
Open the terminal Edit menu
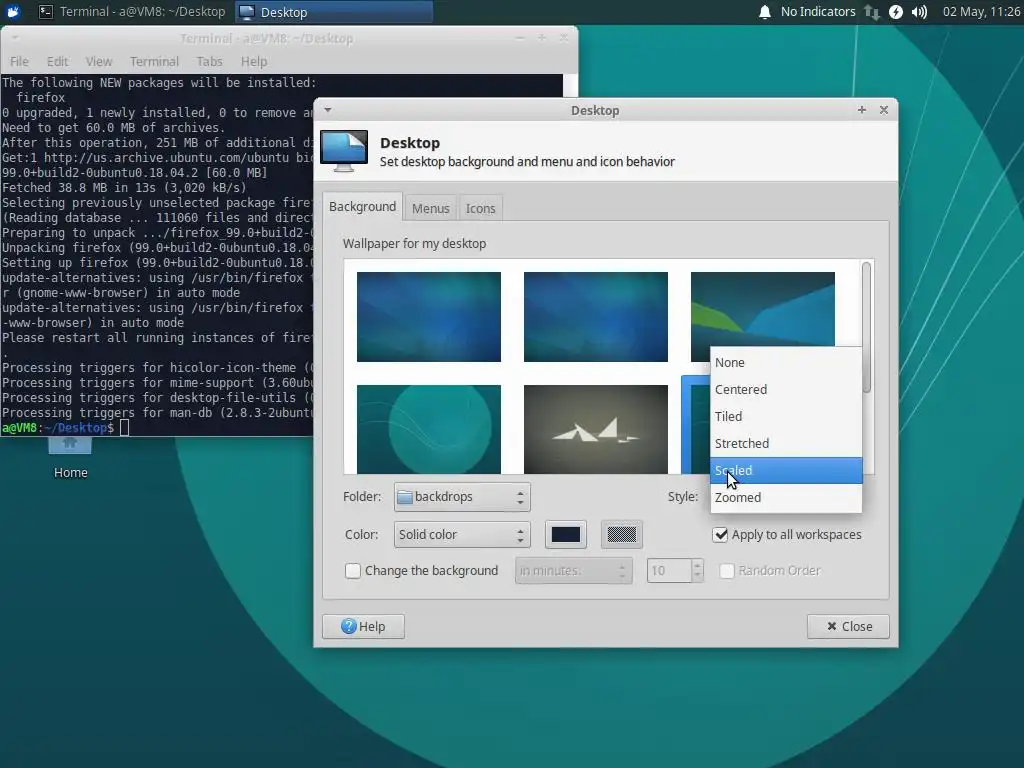[x=57, y=61]
